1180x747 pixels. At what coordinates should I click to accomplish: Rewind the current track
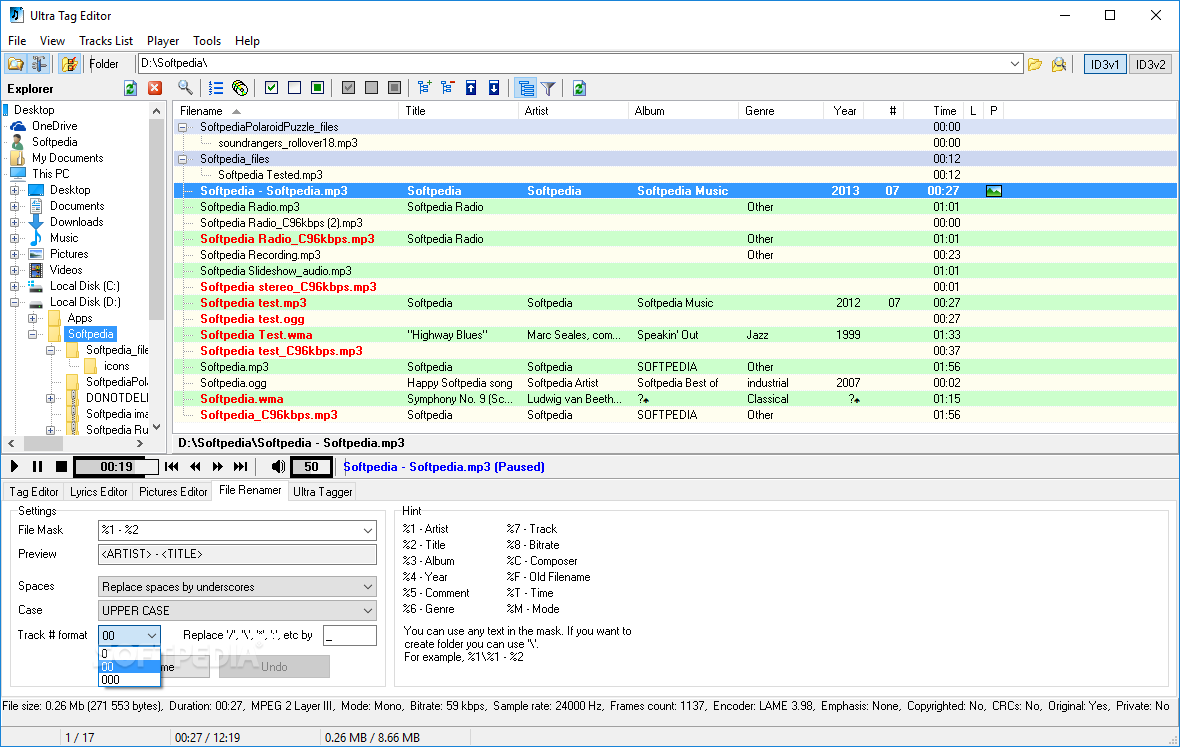196,466
